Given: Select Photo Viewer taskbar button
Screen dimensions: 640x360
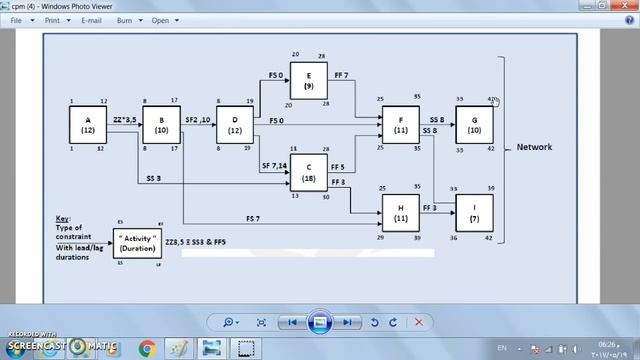Looking at the screenshot, I should (211, 349).
